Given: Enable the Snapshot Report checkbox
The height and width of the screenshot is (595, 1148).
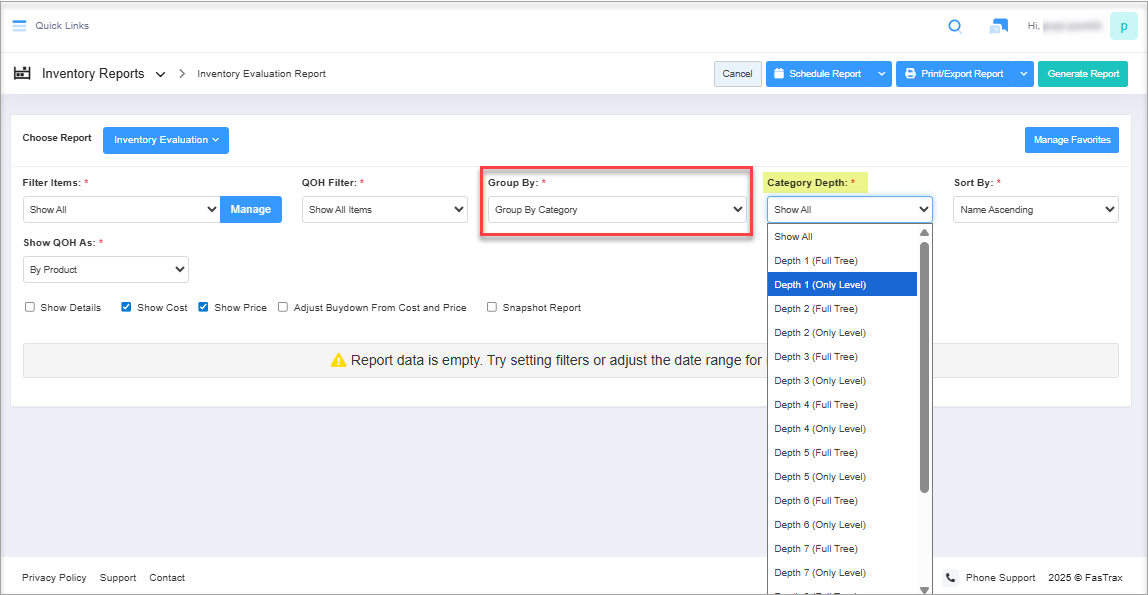Looking at the screenshot, I should point(492,308).
